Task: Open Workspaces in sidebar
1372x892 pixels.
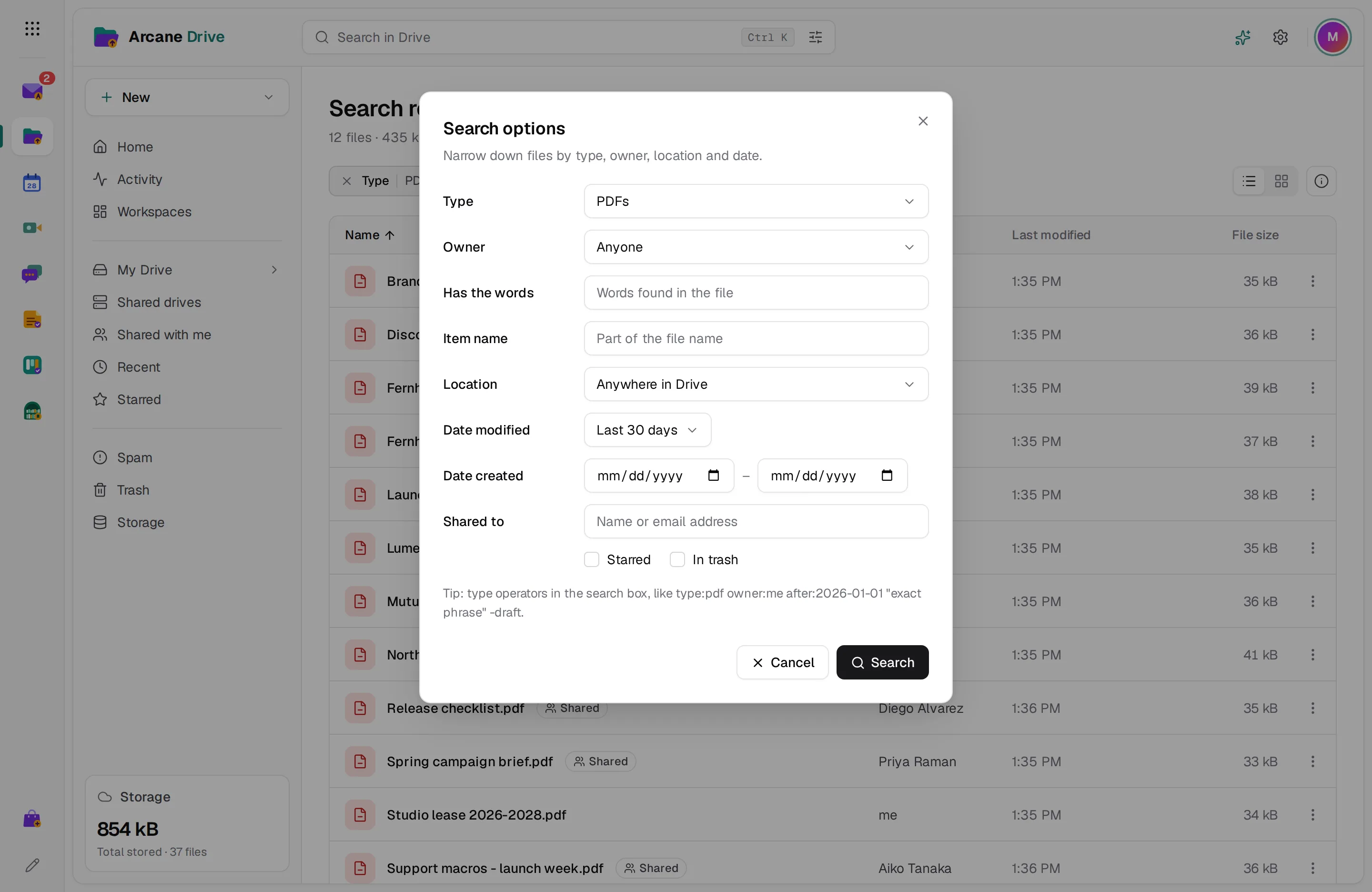Action: (187, 212)
